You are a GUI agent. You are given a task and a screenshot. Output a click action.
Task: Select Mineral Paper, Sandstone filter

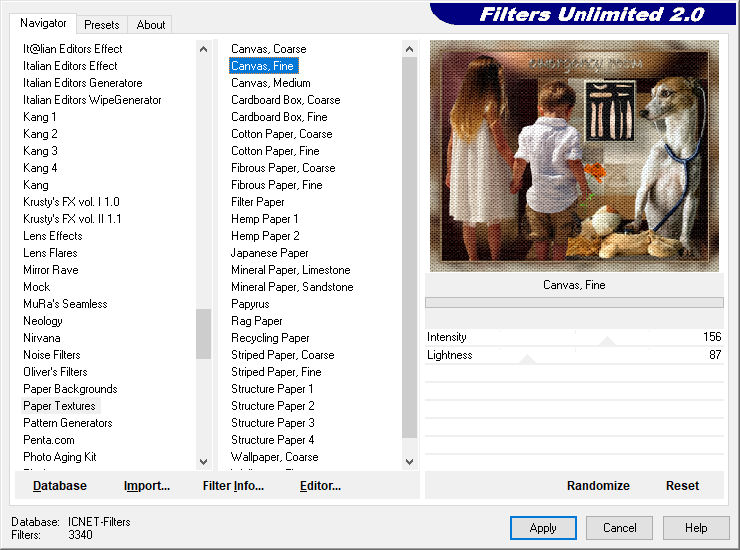click(292, 287)
